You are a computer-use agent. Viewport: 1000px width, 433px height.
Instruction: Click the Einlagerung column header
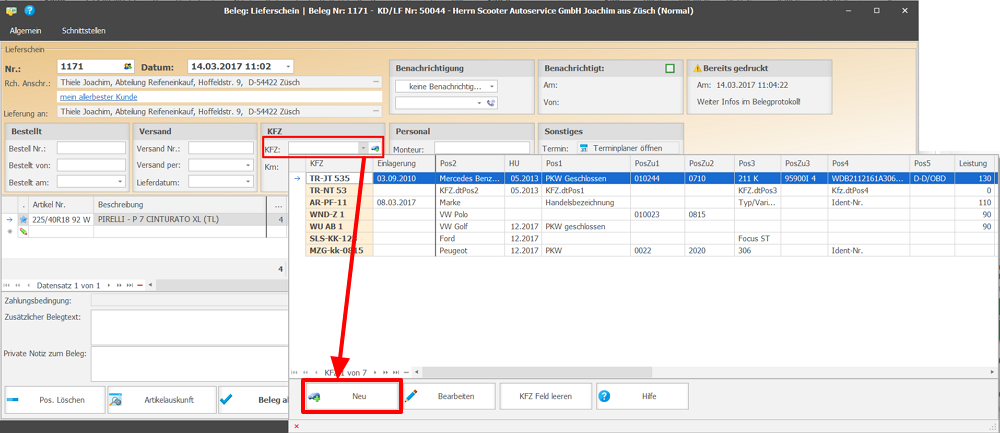click(x=403, y=164)
